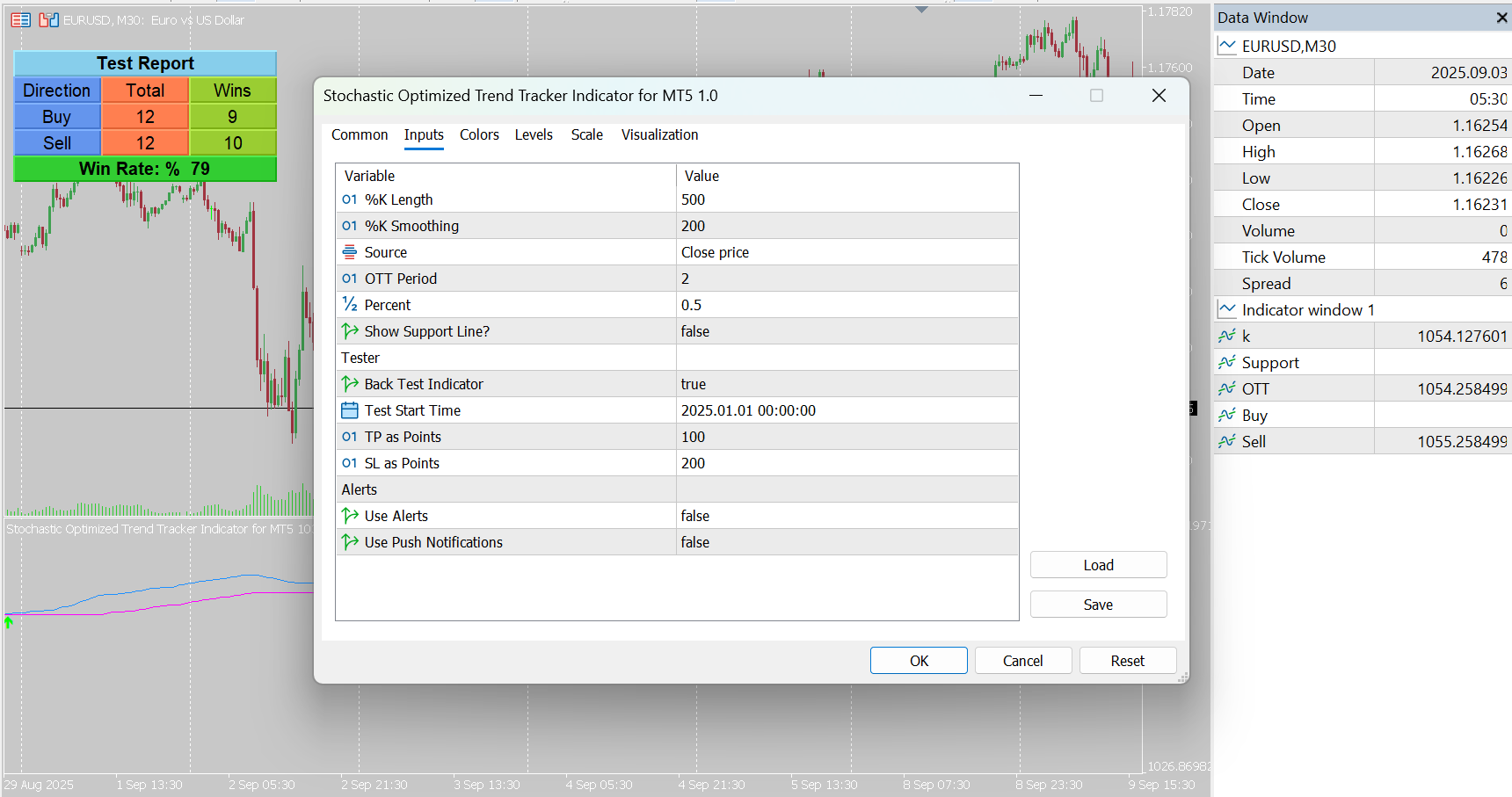
Task: Toggle Back Test Indicator value true
Action: coord(847,384)
